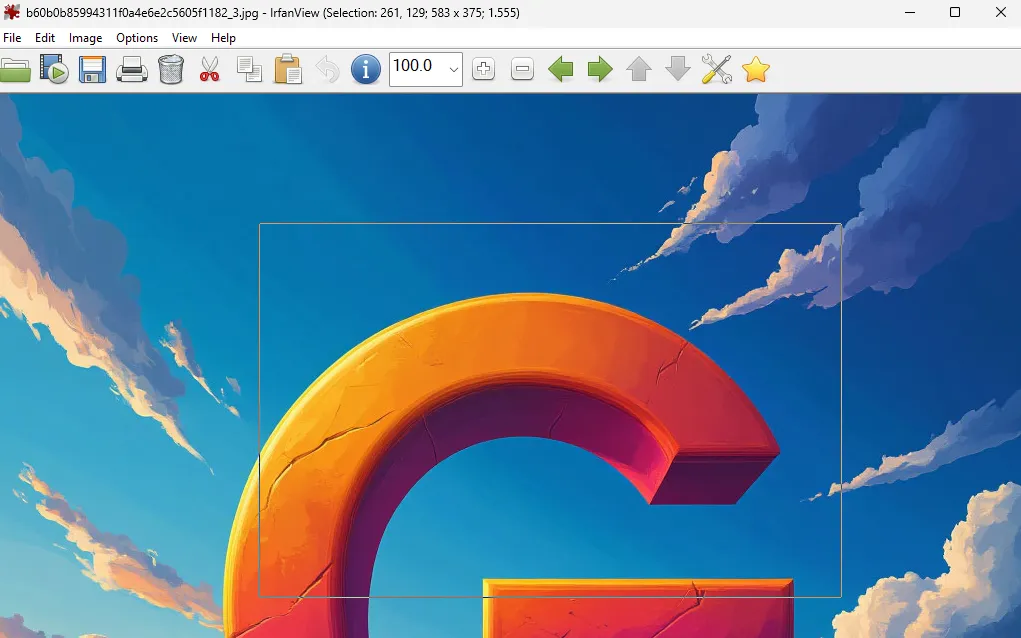Show image information via blue info icon

[366, 69]
